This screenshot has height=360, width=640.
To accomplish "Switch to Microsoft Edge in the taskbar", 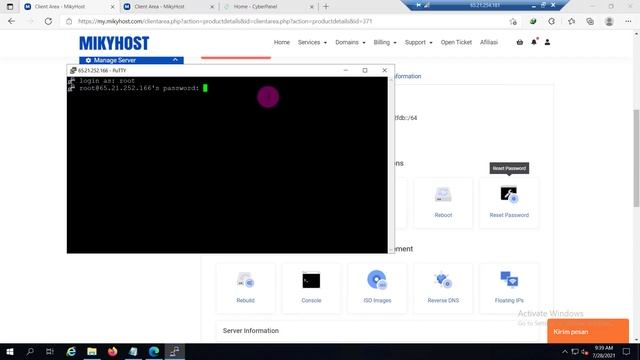I will coord(154,351).
